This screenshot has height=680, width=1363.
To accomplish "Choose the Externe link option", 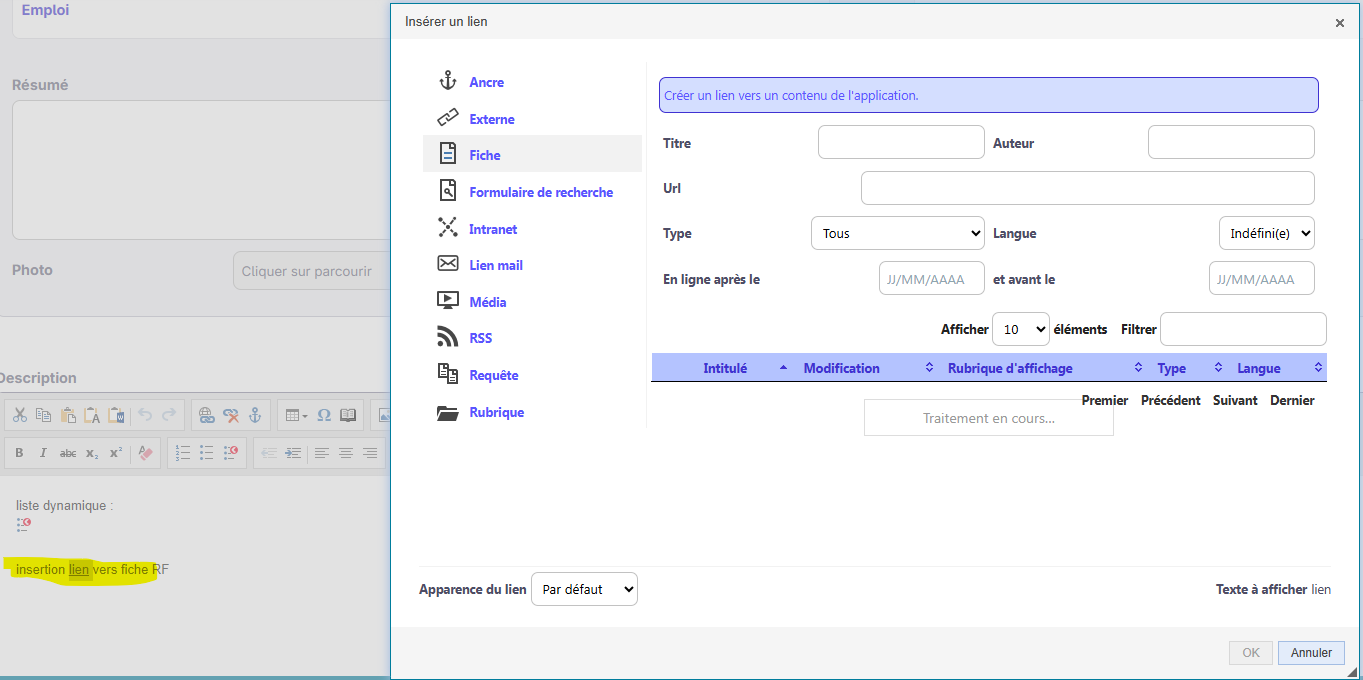I will [x=491, y=119].
